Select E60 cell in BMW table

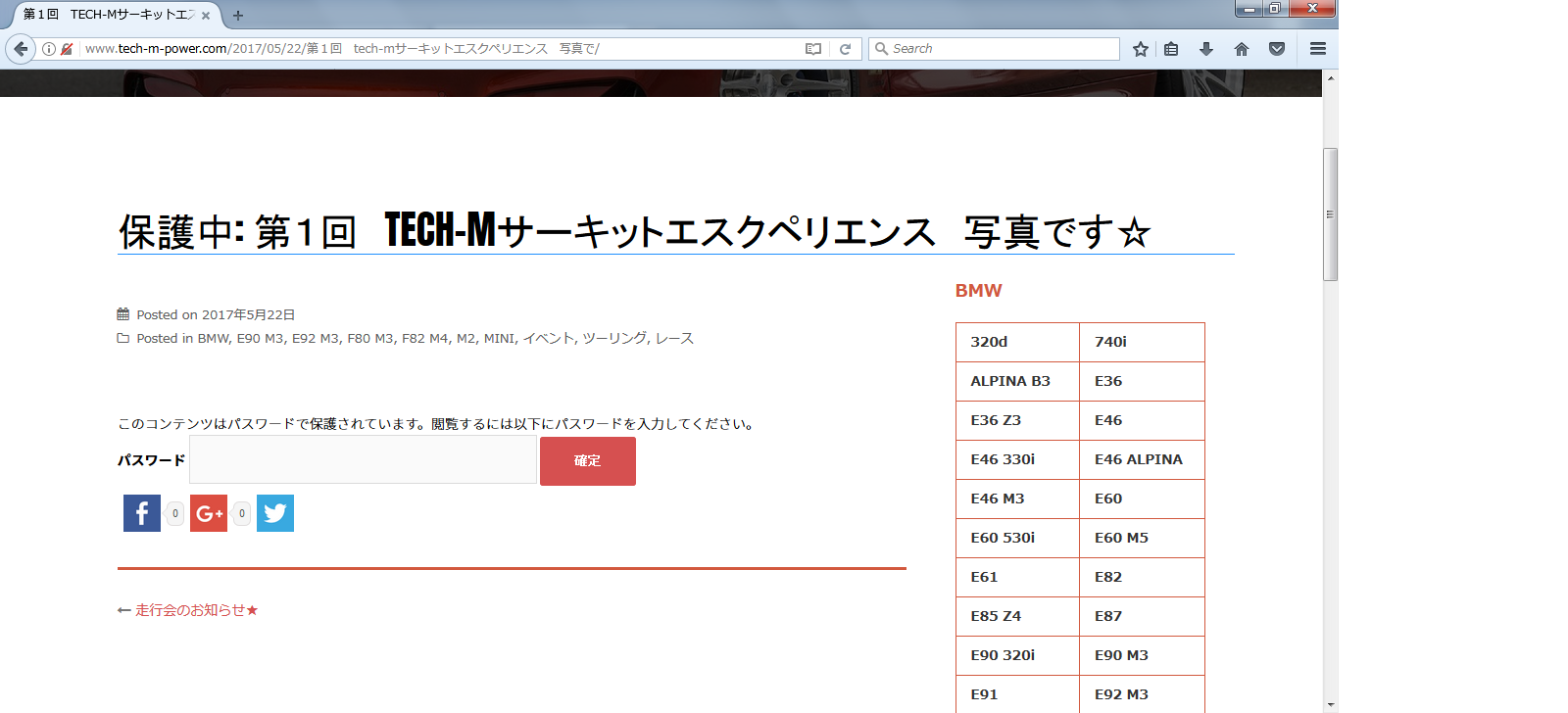pos(1108,499)
